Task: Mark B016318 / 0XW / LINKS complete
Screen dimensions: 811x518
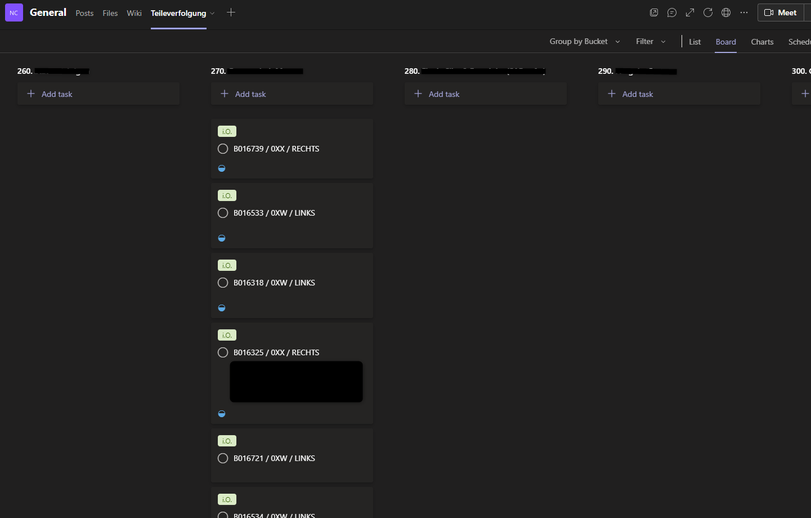Action: (222, 283)
